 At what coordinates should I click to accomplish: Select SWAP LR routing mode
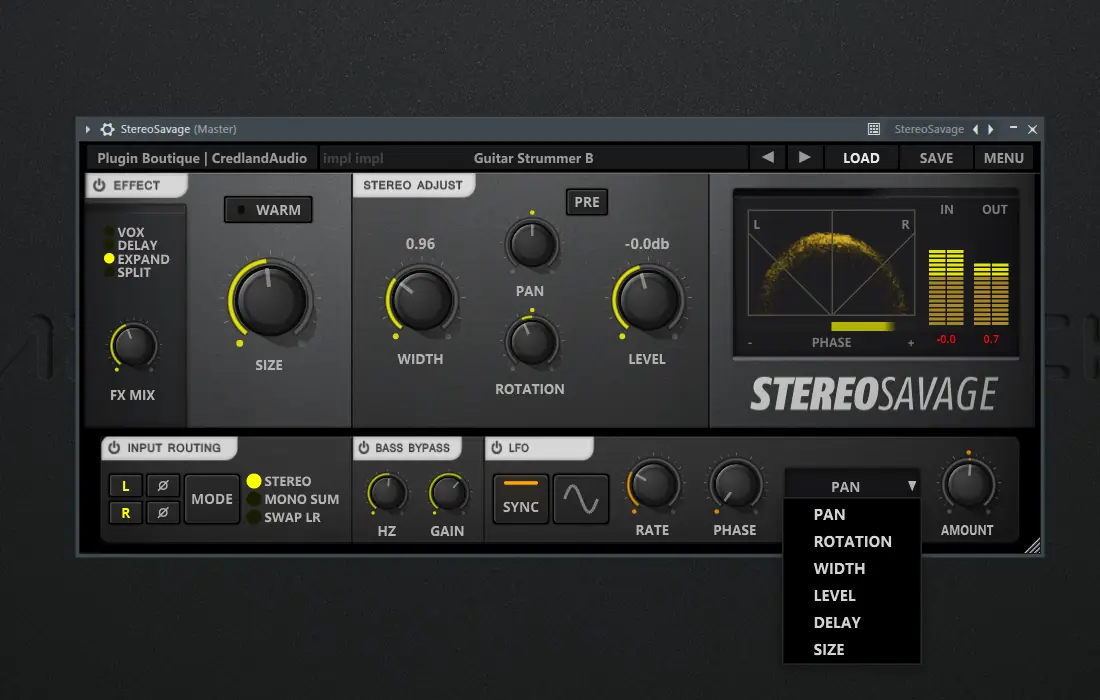283,518
